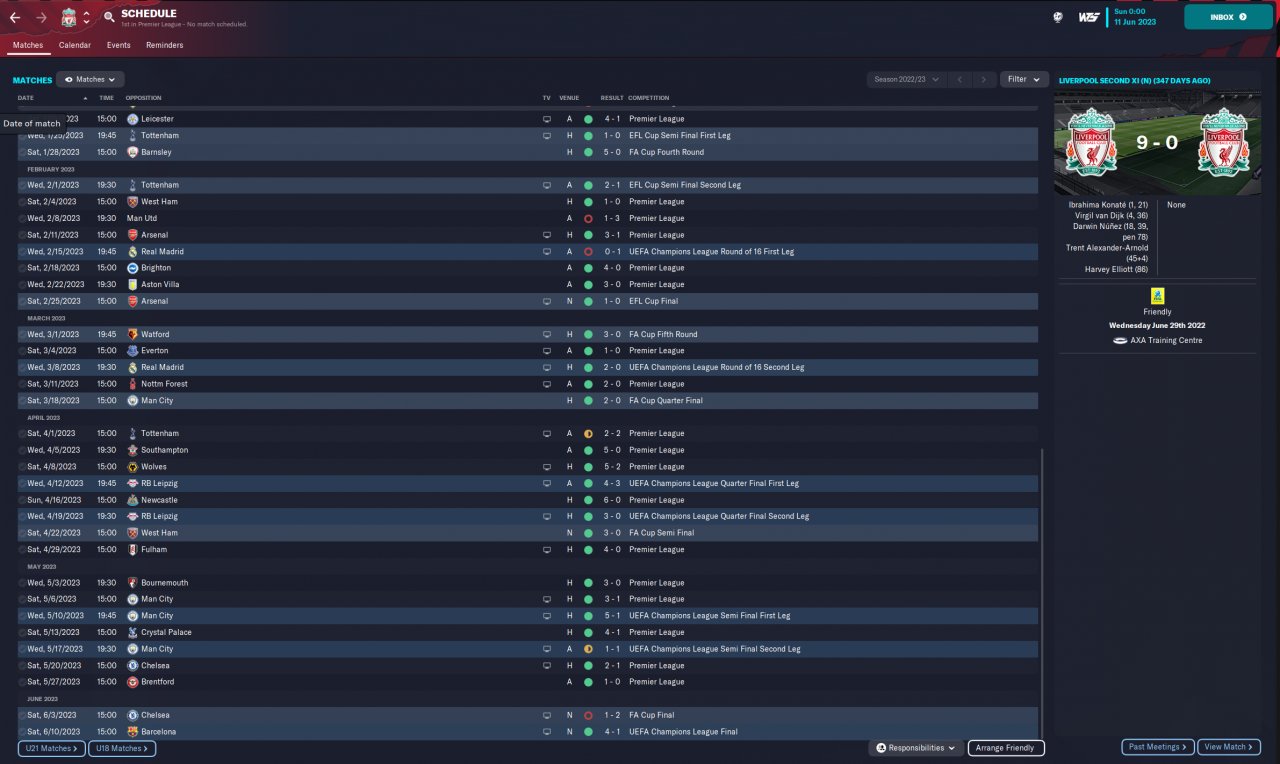Click the Bournemouth crest icon
Image resolution: width=1280 pixels, height=764 pixels.
point(132,583)
